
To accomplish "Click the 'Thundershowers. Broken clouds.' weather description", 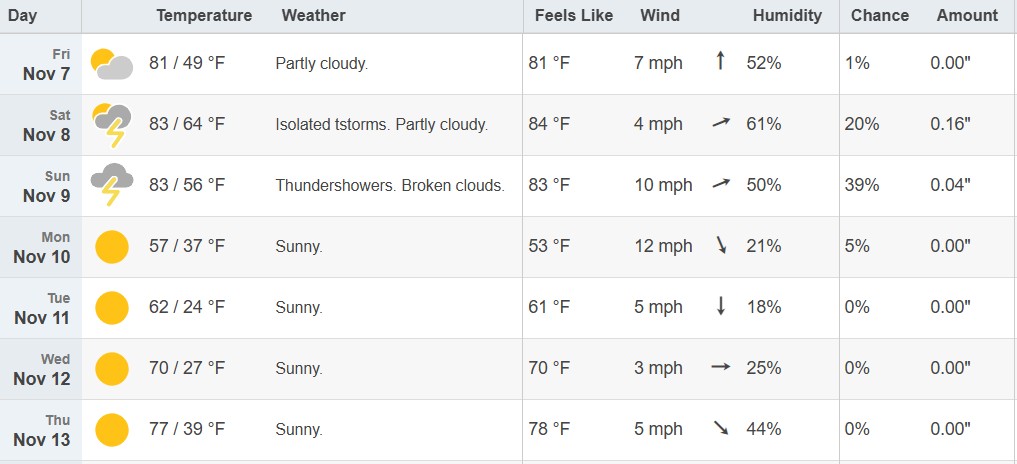I will [390, 185].
